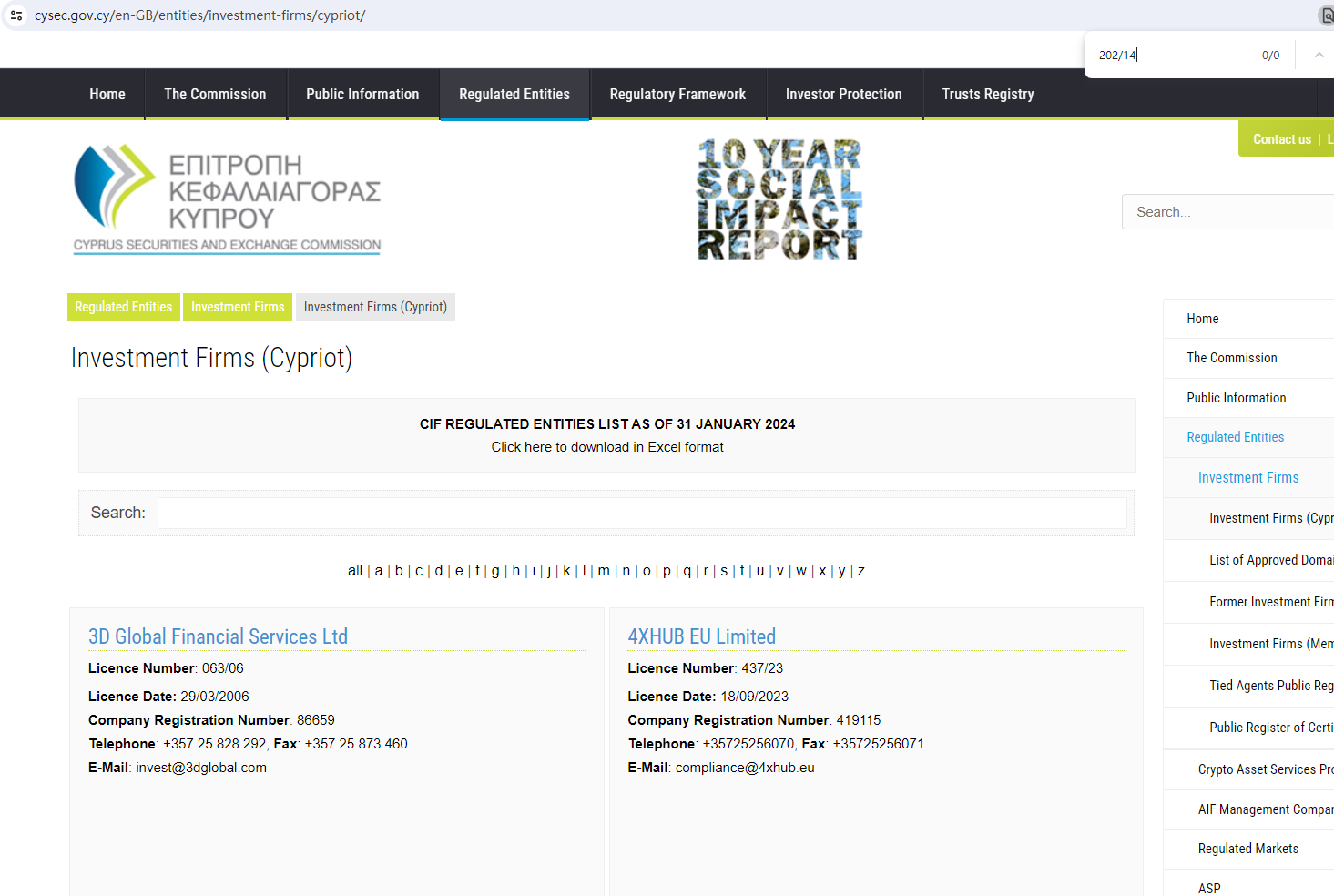
Task: Filter firms by letter b
Action: point(399,571)
